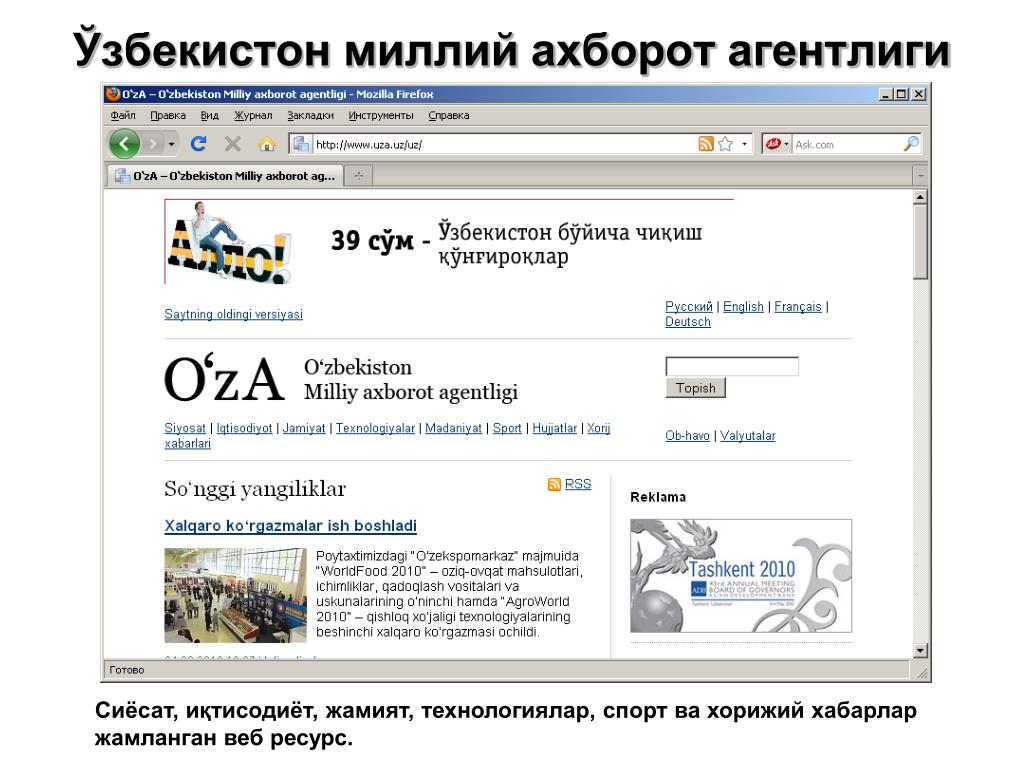Click the Allo 39 сўм banner advertisement
This screenshot has height=768, width=1024.
[x=449, y=242]
